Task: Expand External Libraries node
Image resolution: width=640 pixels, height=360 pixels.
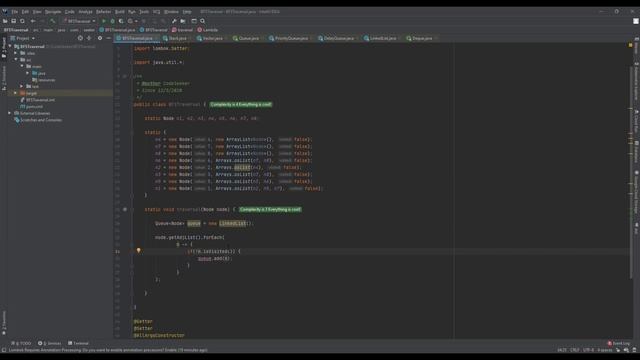Action: pyautogui.click(x=10, y=113)
